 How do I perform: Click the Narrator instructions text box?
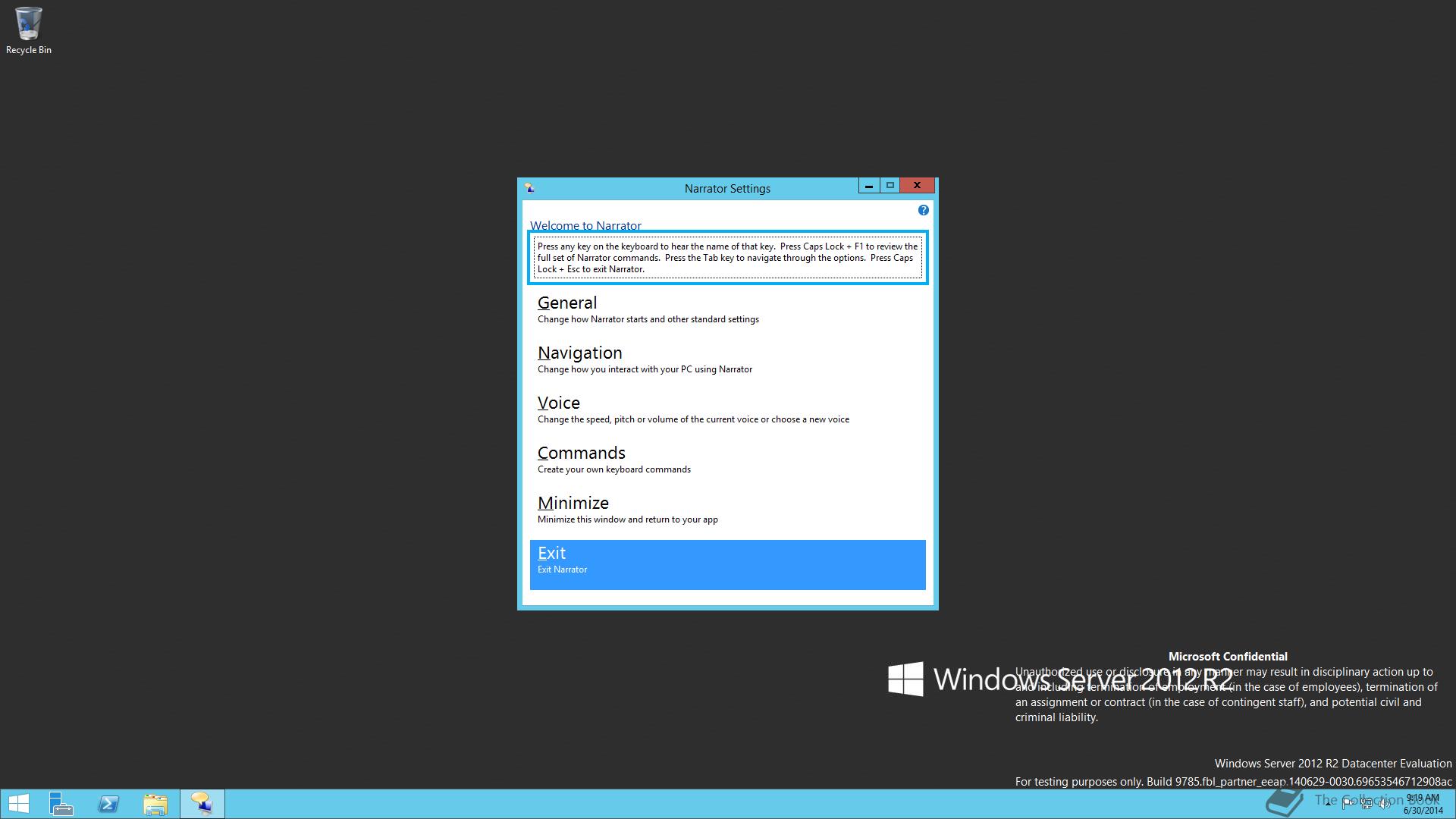click(x=727, y=258)
